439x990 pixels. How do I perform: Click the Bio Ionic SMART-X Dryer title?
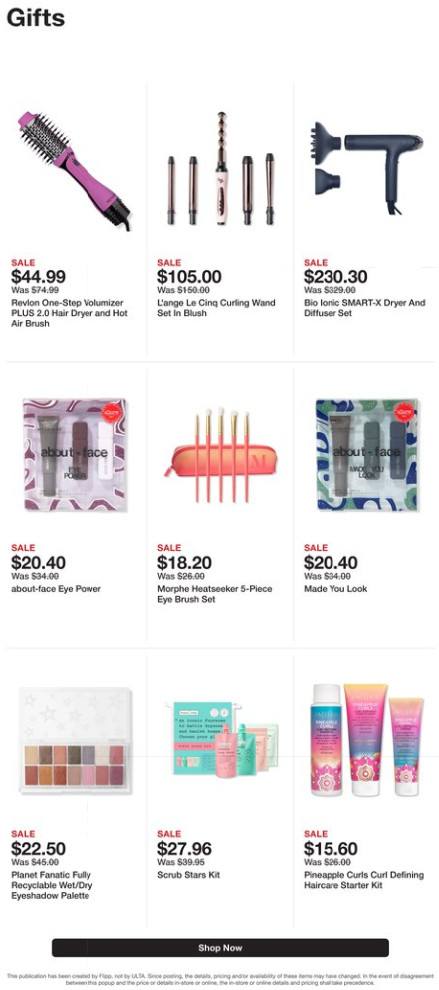[364, 308]
